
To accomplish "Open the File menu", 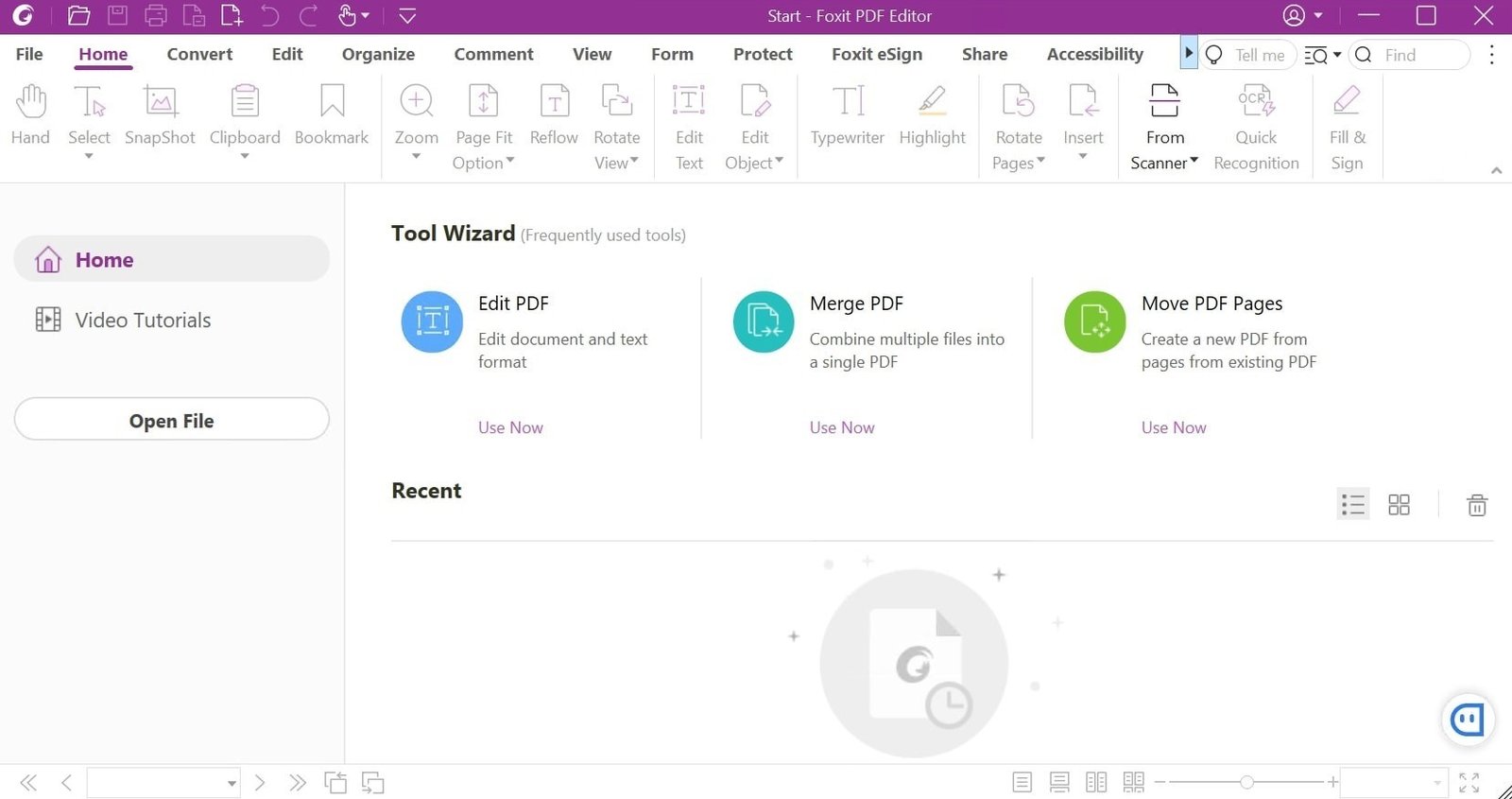I will (x=29, y=54).
